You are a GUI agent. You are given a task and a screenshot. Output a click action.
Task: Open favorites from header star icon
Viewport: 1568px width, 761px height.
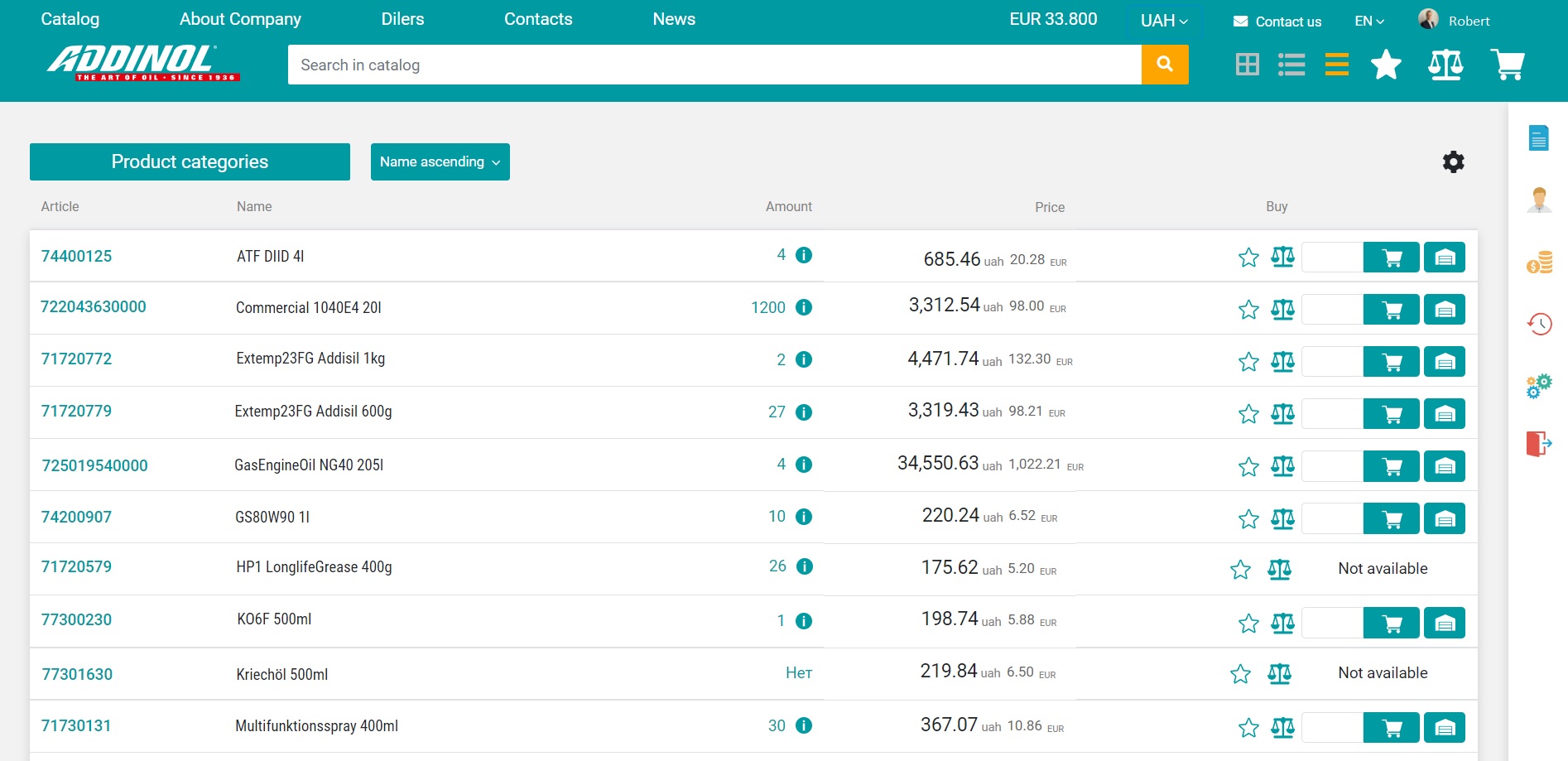pos(1386,65)
